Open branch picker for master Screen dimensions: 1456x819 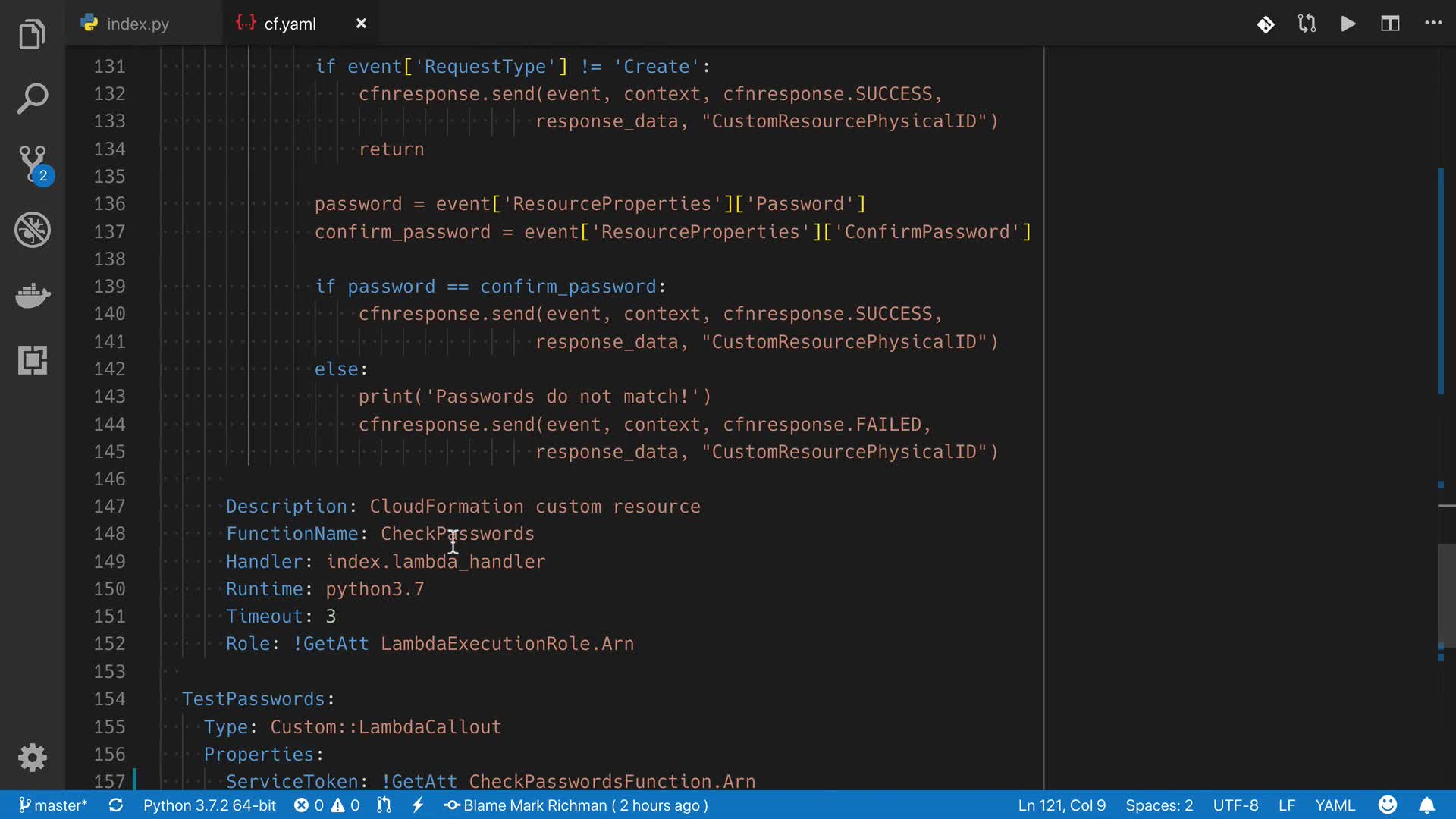53,805
